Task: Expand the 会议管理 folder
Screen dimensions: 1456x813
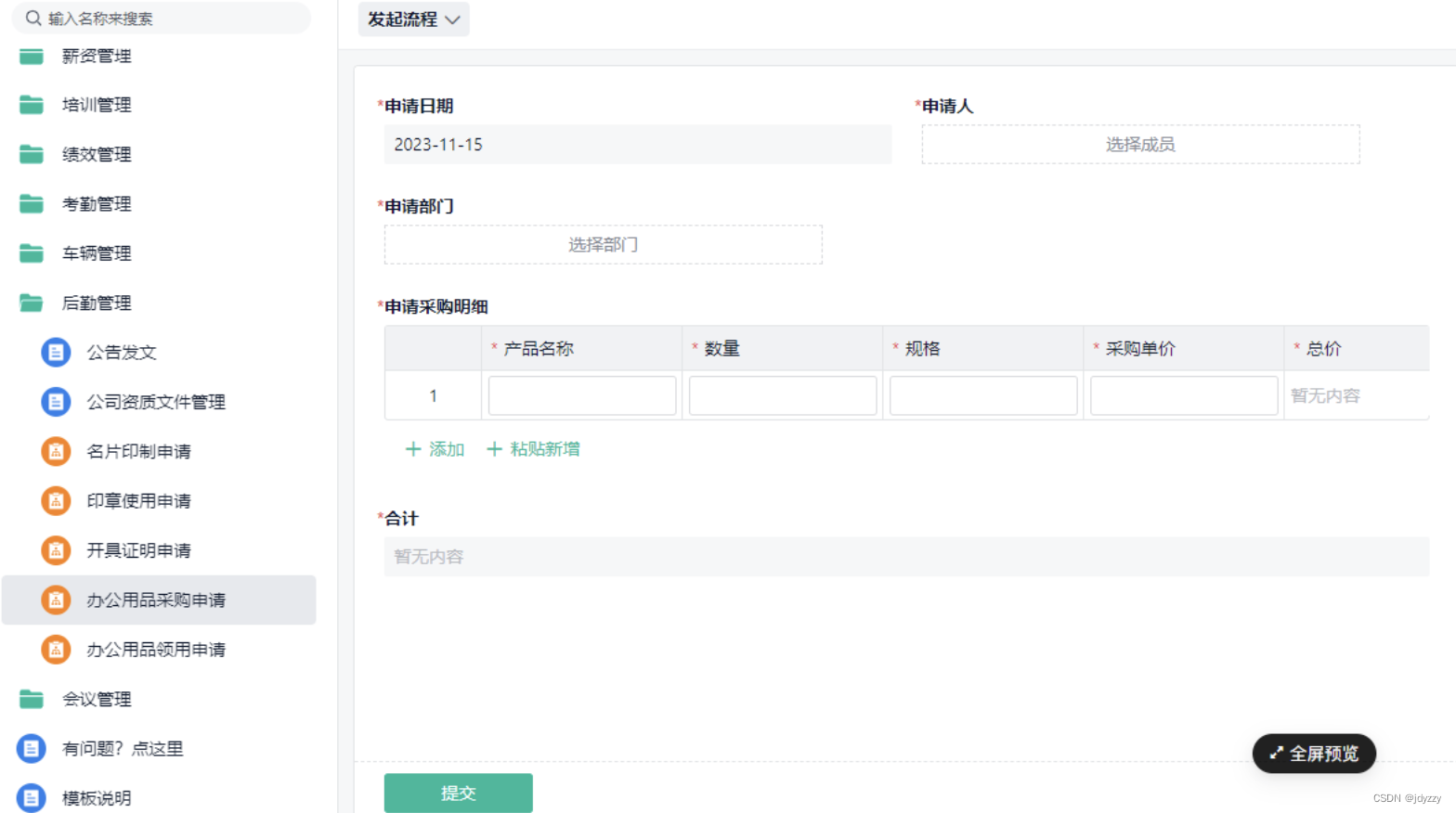Action: point(97,699)
